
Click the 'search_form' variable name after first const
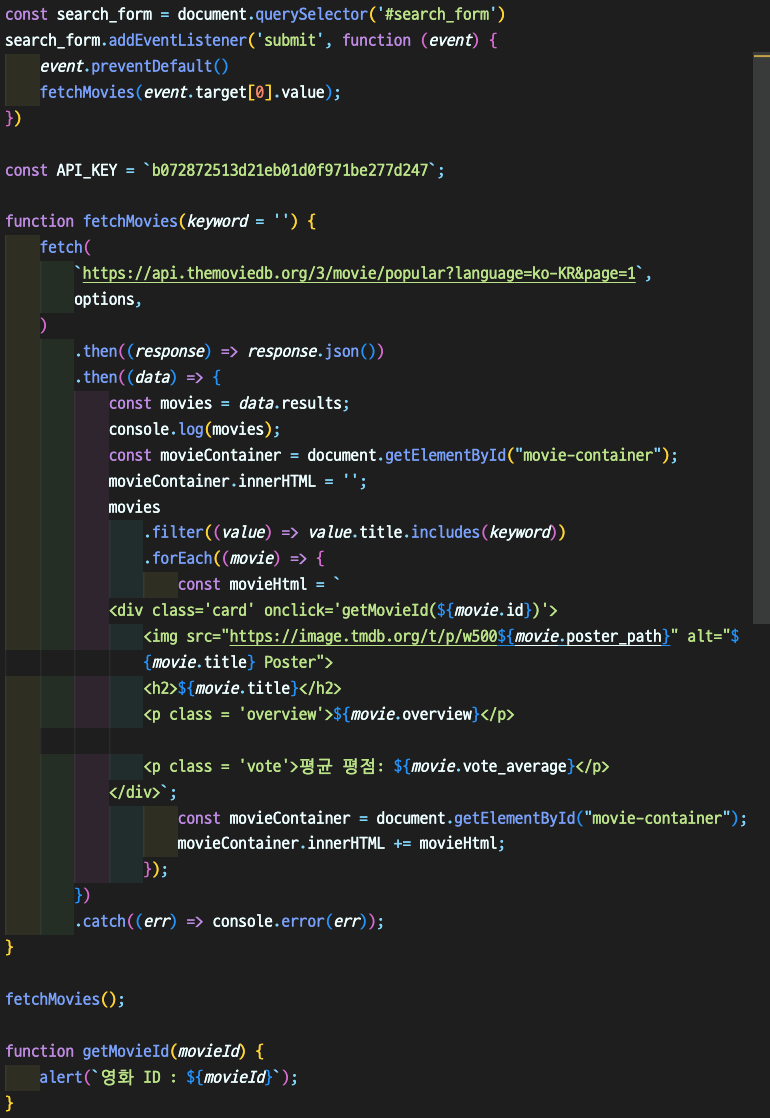(104, 14)
